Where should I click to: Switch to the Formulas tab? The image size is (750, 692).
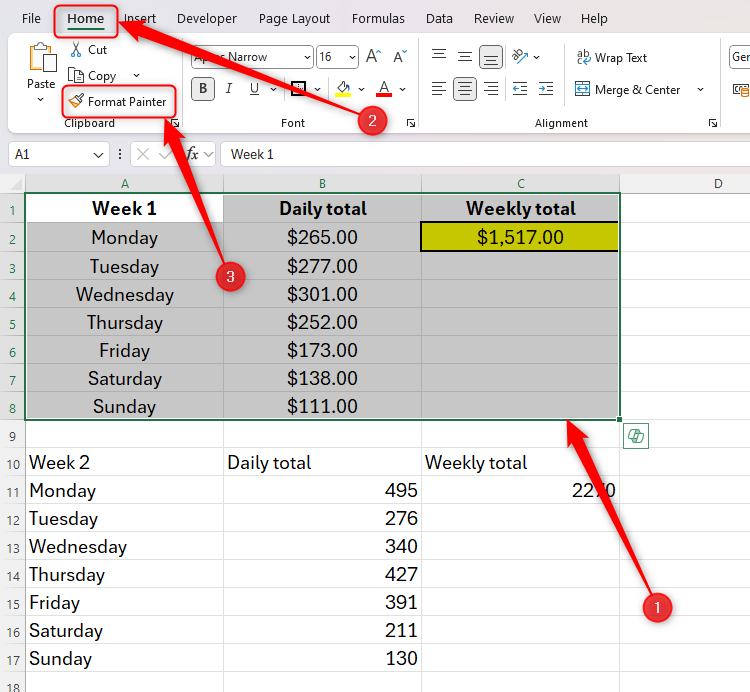[378, 18]
